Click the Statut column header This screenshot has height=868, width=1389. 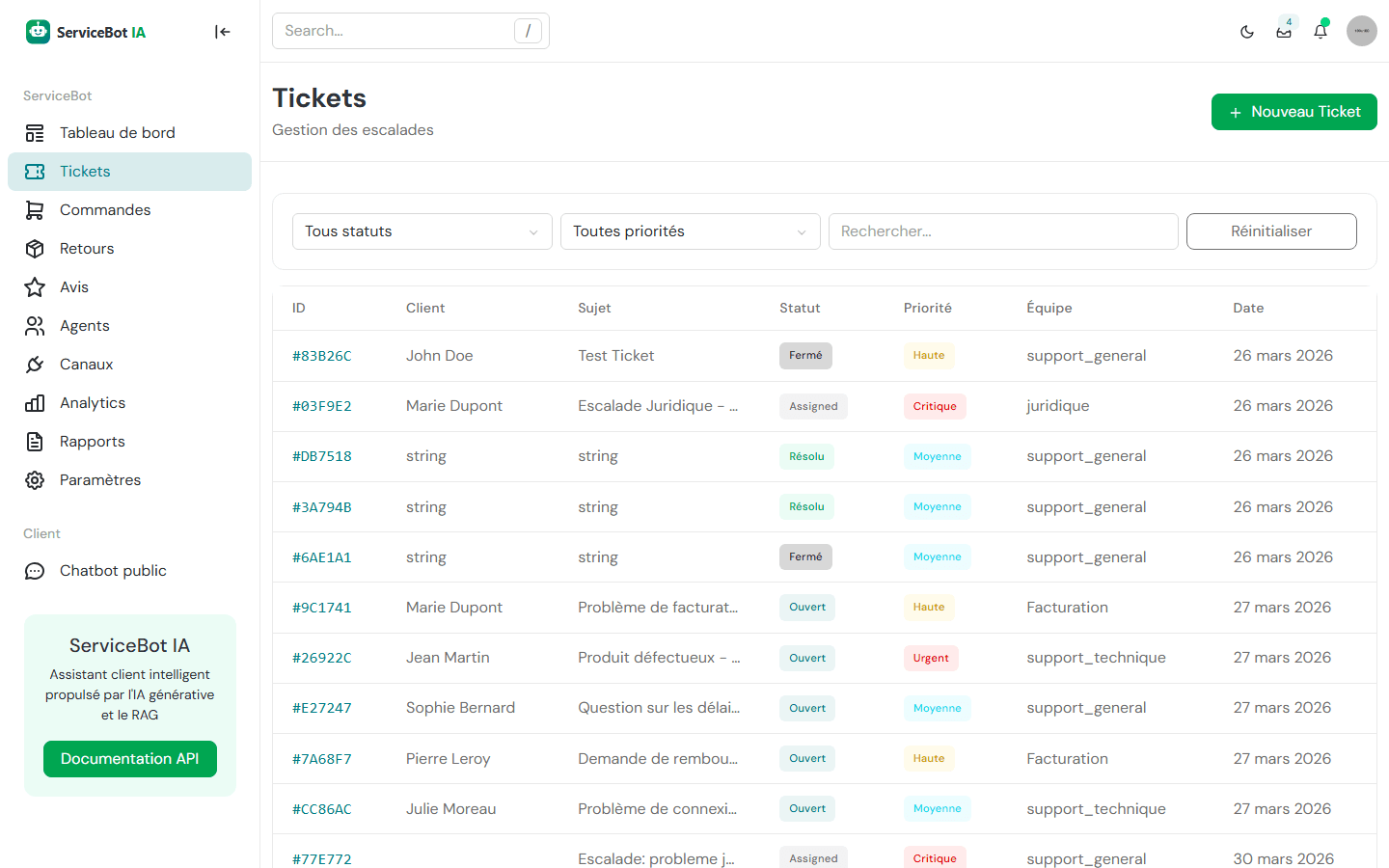click(800, 308)
